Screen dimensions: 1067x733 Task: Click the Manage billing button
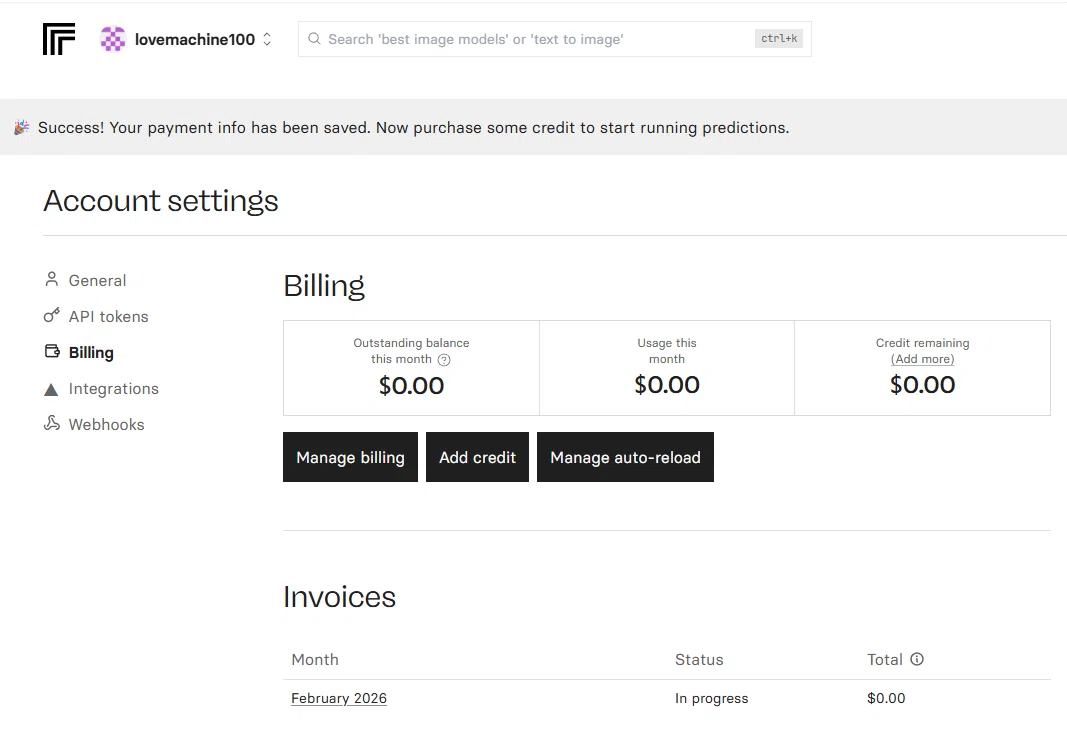point(350,457)
